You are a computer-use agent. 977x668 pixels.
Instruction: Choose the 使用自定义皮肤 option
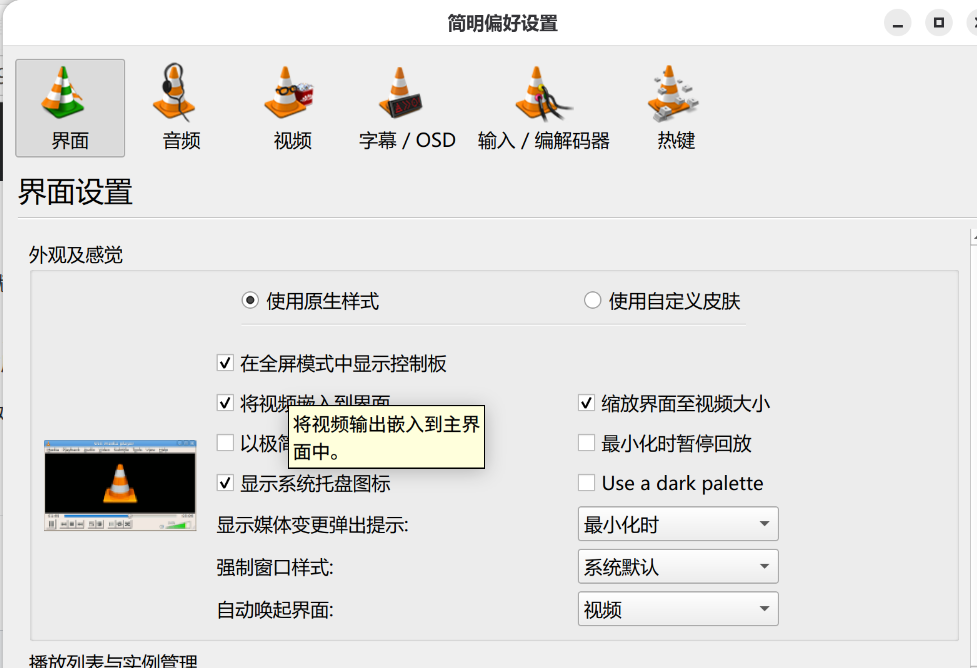tap(593, 301)
